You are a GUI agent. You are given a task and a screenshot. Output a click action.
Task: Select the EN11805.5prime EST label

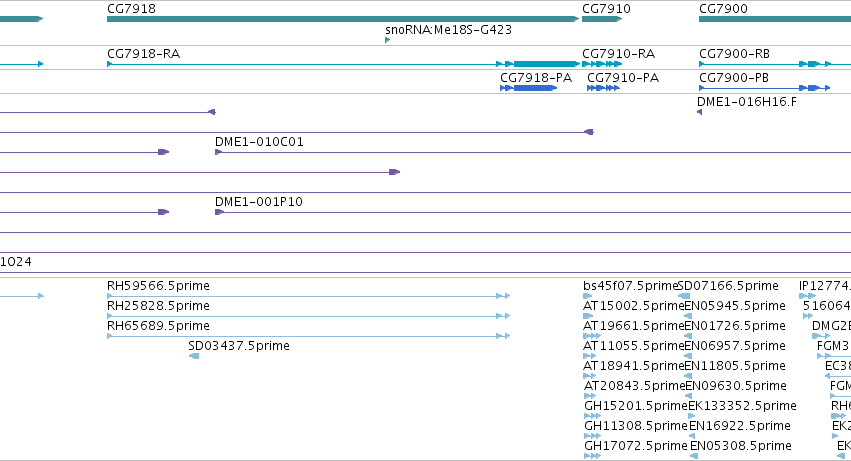[735, 366]
